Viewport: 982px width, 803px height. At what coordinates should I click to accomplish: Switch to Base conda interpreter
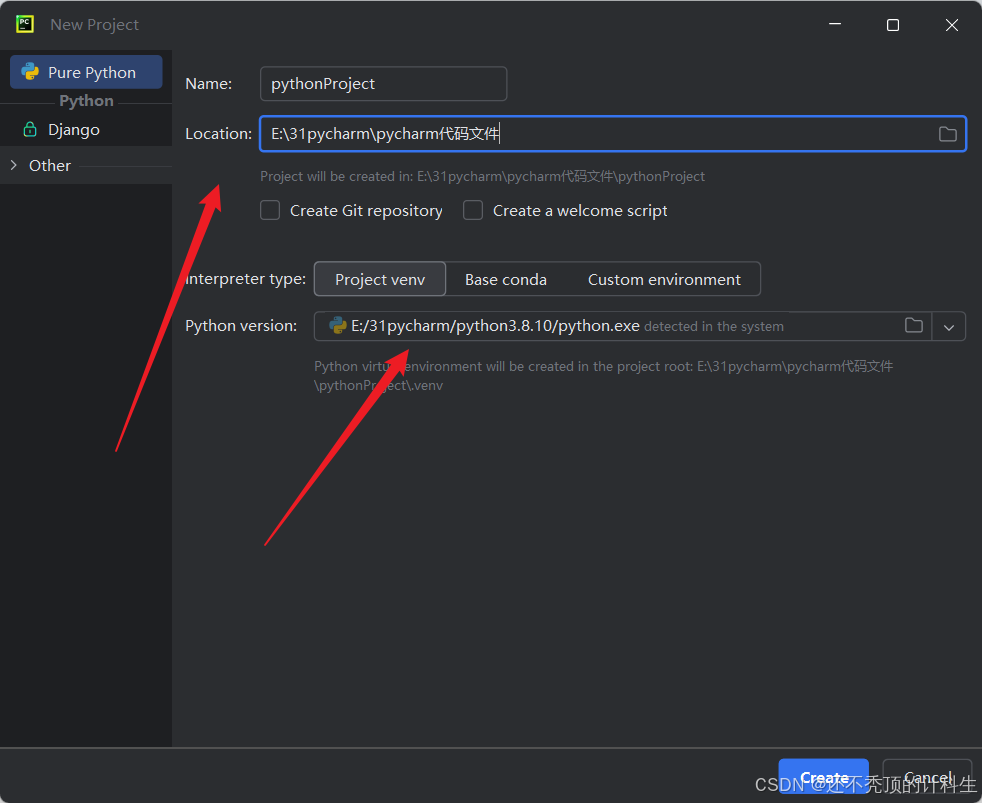point(505,280)
